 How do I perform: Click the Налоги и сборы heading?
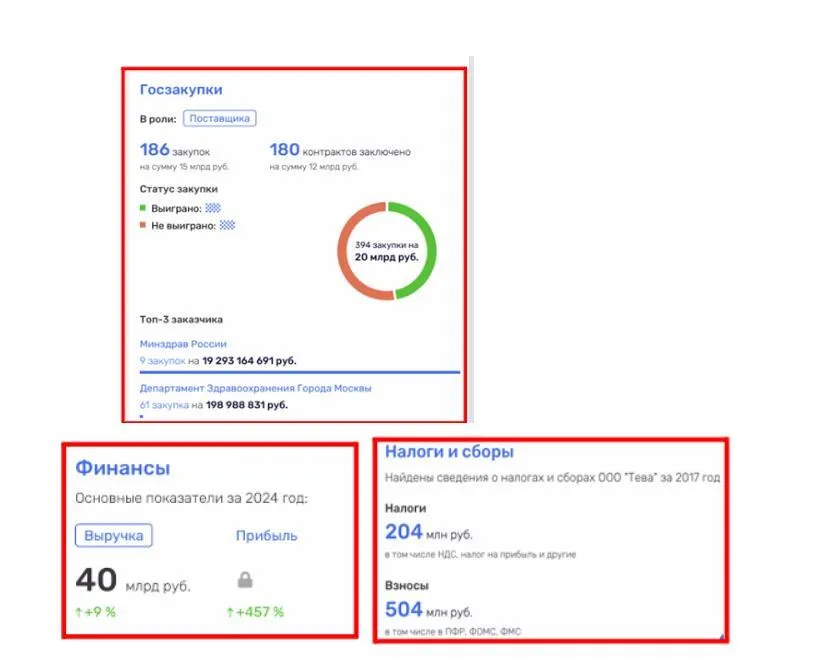[449, 452]
